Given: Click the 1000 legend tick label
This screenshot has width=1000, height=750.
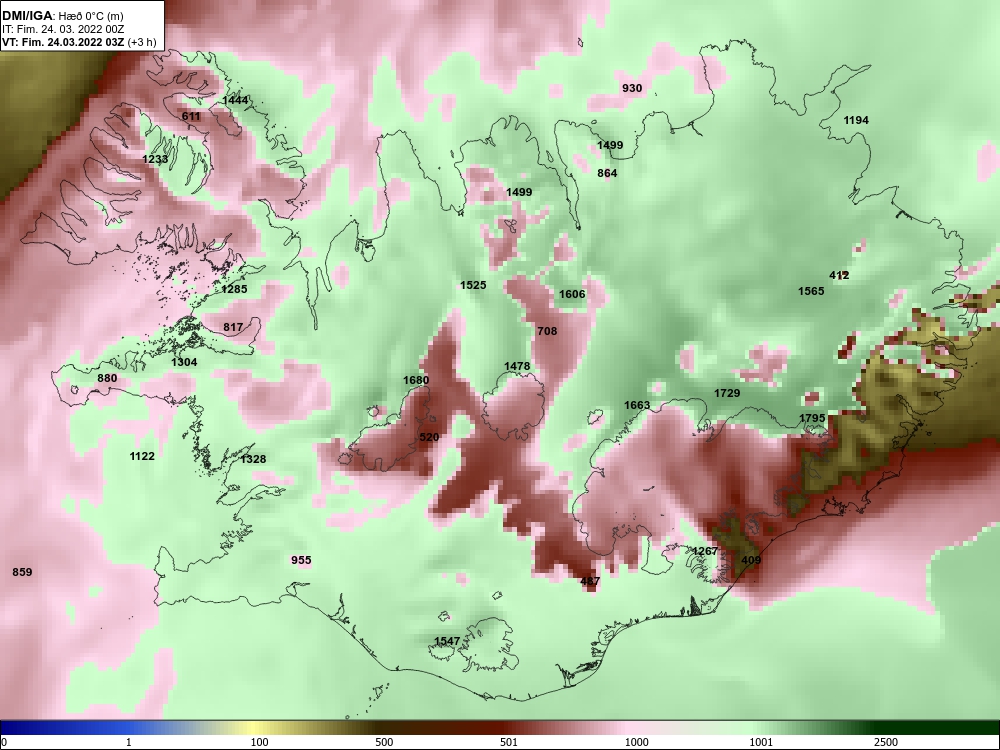Looking at the screenshot, I should coord(637,742).
